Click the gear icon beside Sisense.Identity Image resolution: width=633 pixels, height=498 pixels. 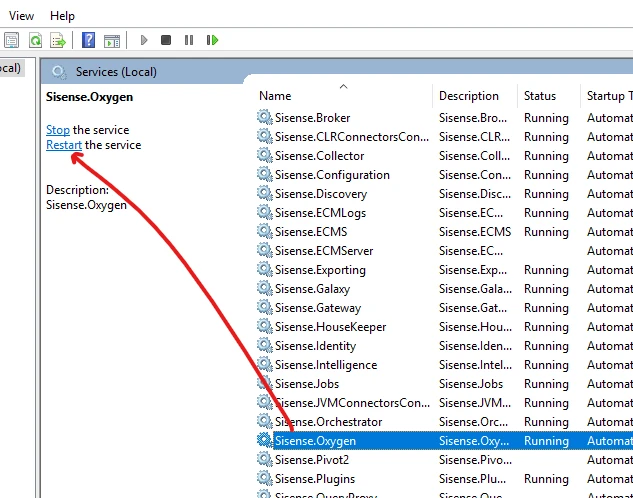[x=264, y=345]
